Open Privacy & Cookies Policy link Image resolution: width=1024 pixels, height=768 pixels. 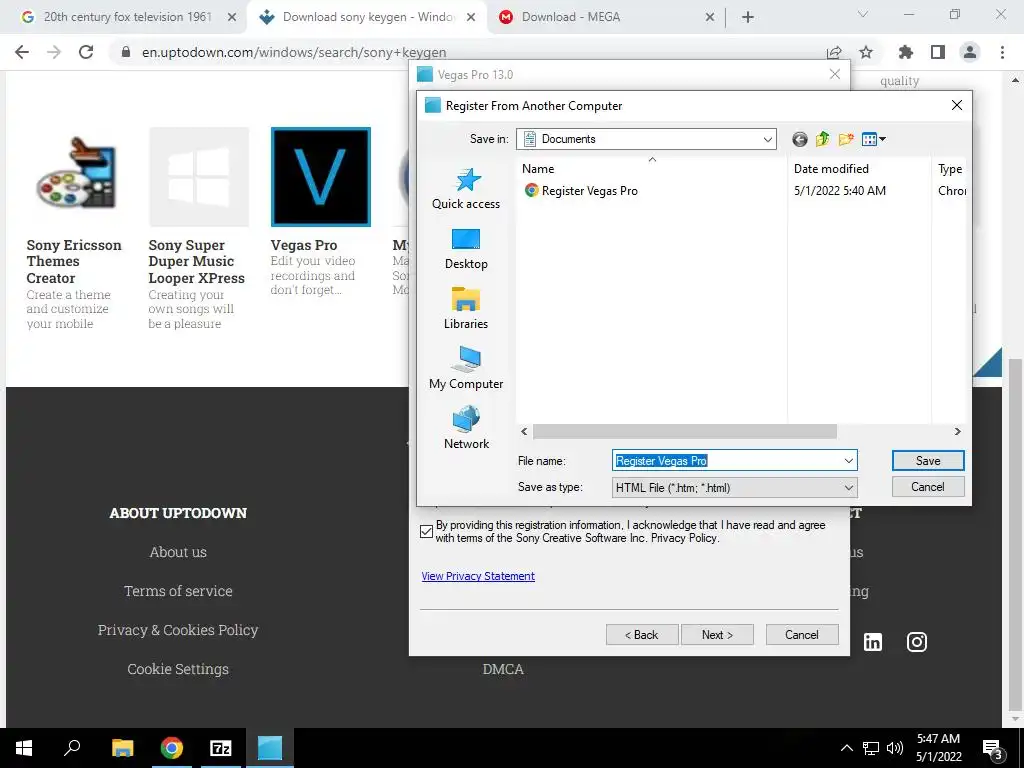pos(178,630)
